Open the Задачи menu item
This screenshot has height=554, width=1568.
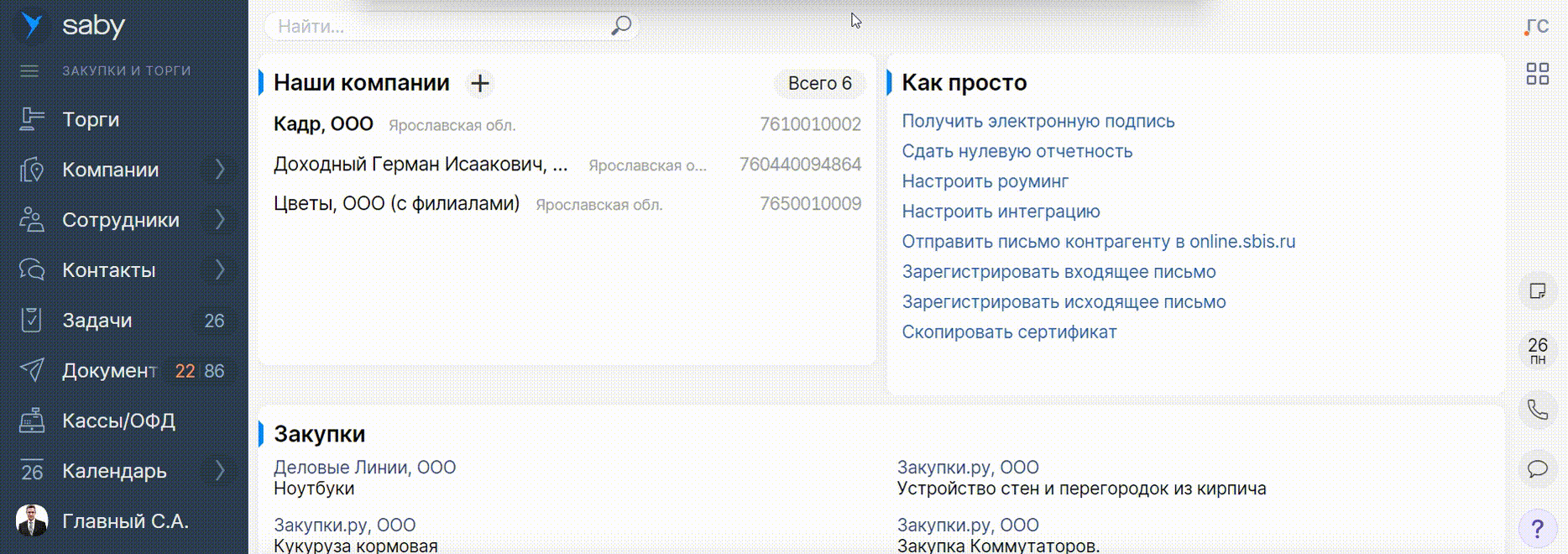click(97, 321)
